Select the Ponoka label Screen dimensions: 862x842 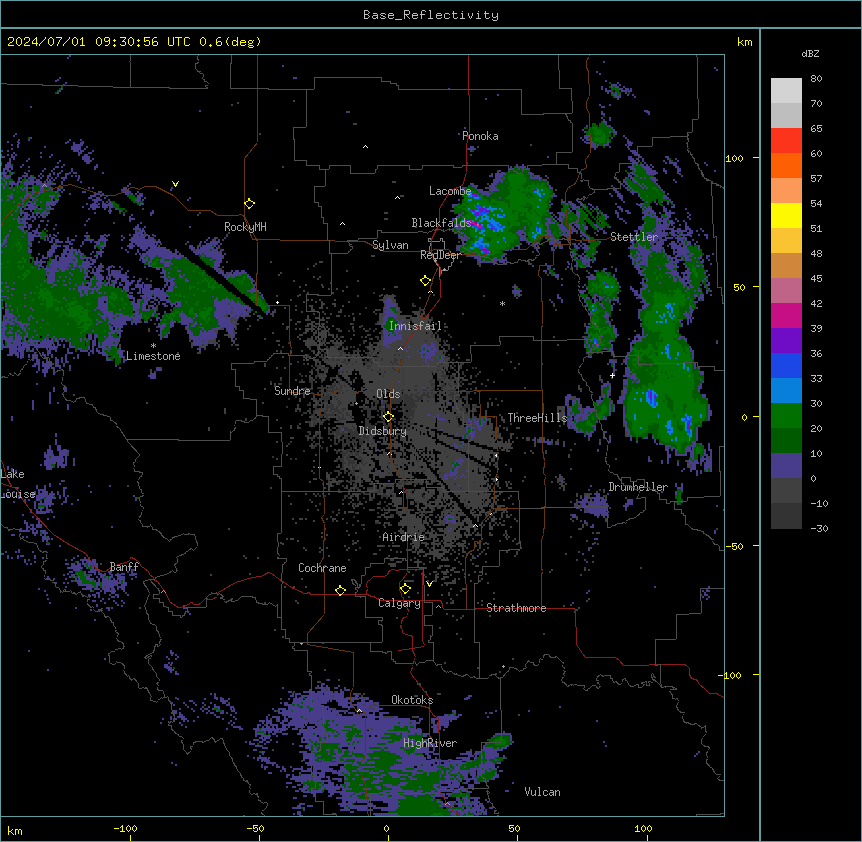pyautogui.click(x=480, y=136)
